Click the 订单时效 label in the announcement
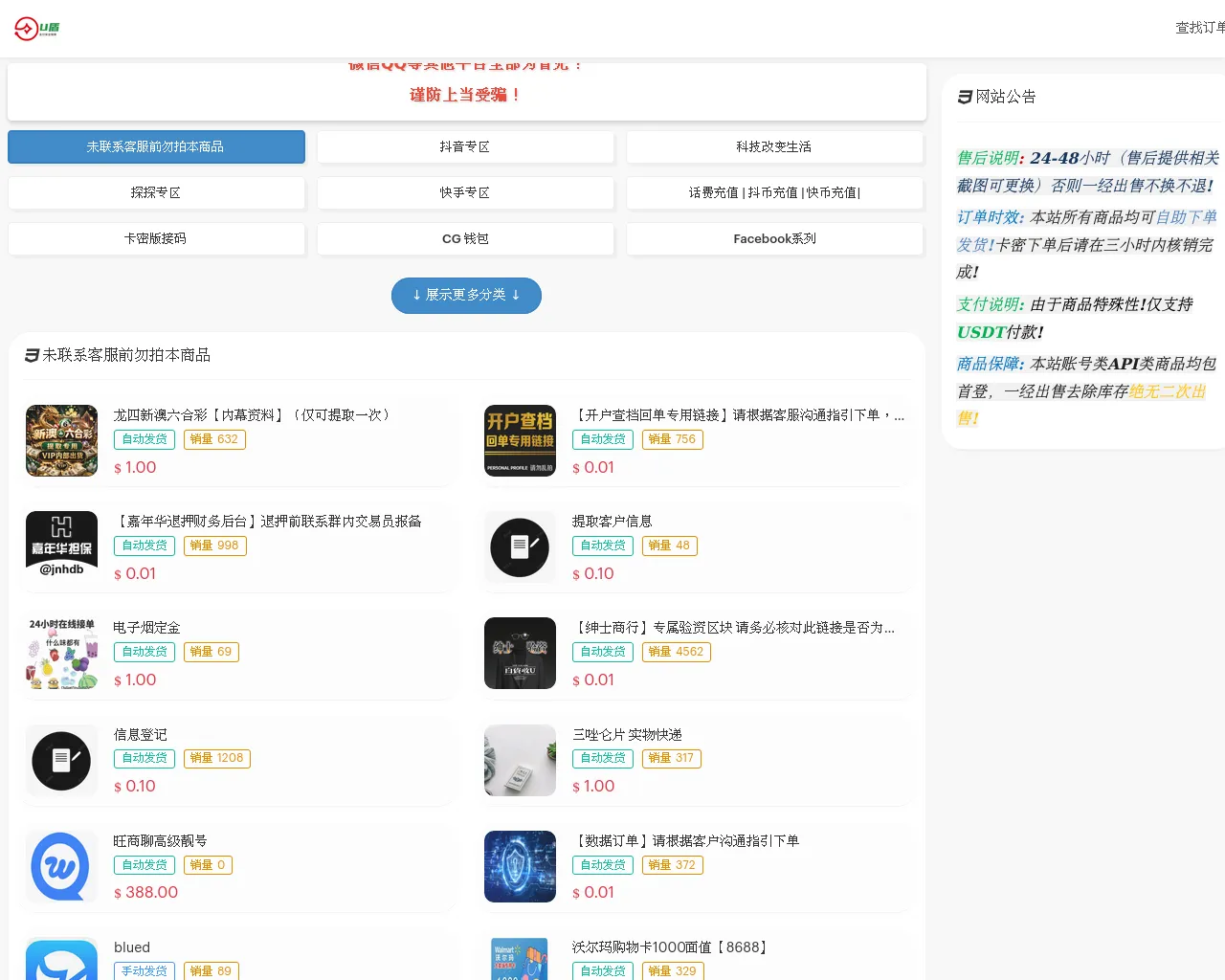The image size is (1225, 980). (991, 217)
